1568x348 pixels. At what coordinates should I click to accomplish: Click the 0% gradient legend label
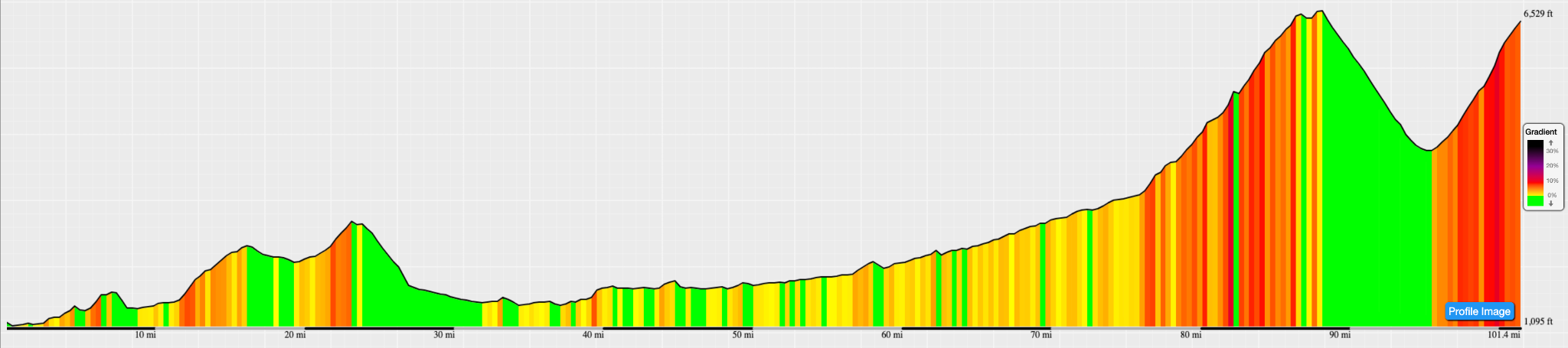pos(1553,195)
